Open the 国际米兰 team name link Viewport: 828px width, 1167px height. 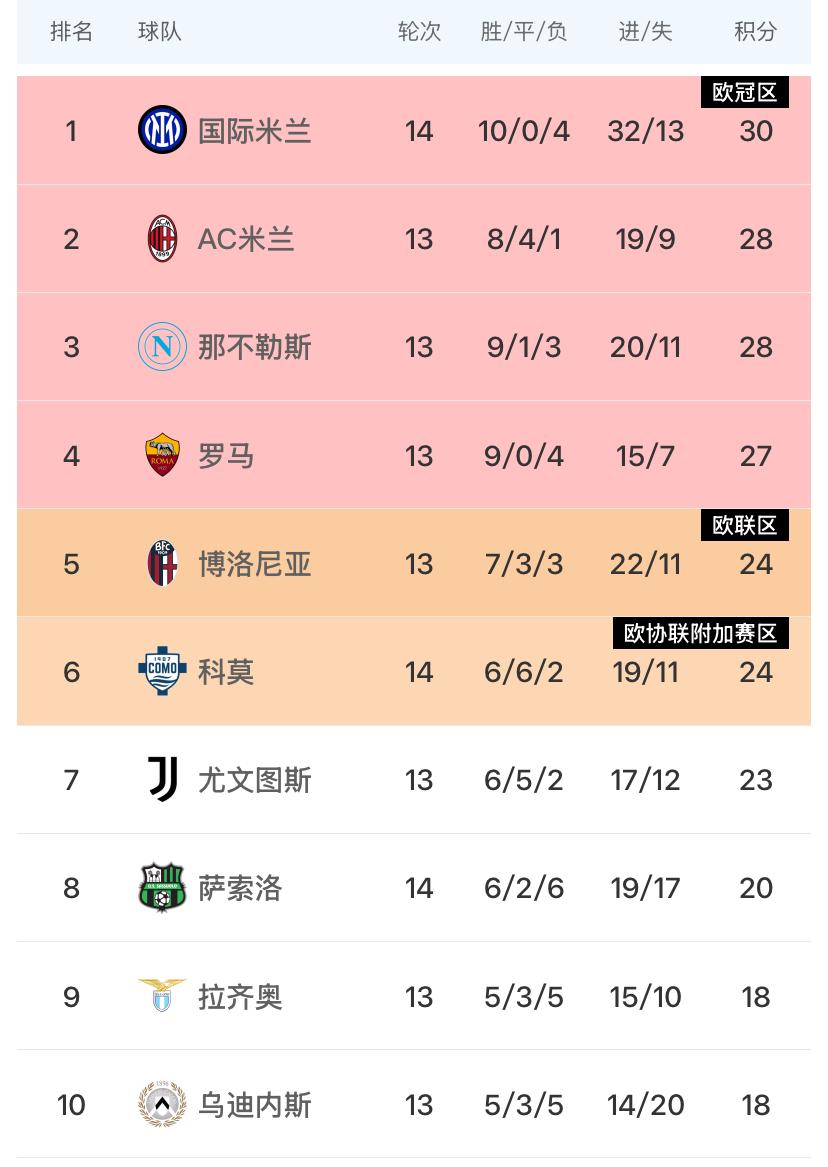(x=254, y=131)
